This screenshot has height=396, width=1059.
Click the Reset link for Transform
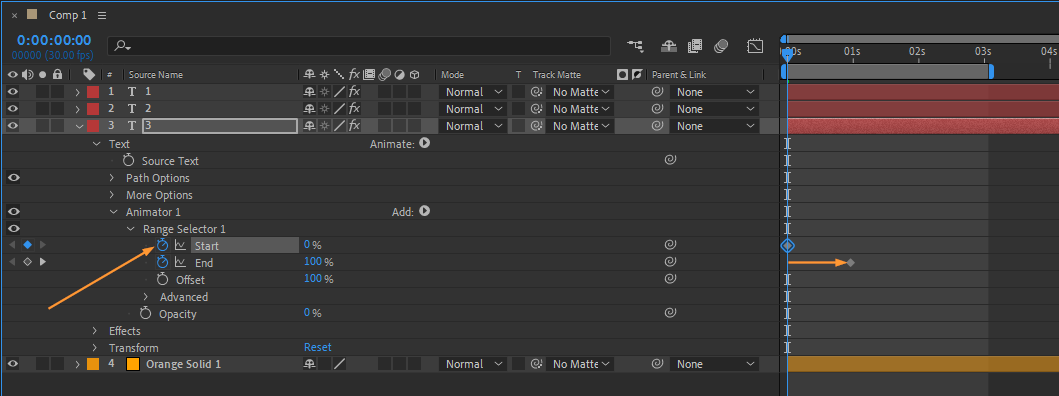click(317, 347)
